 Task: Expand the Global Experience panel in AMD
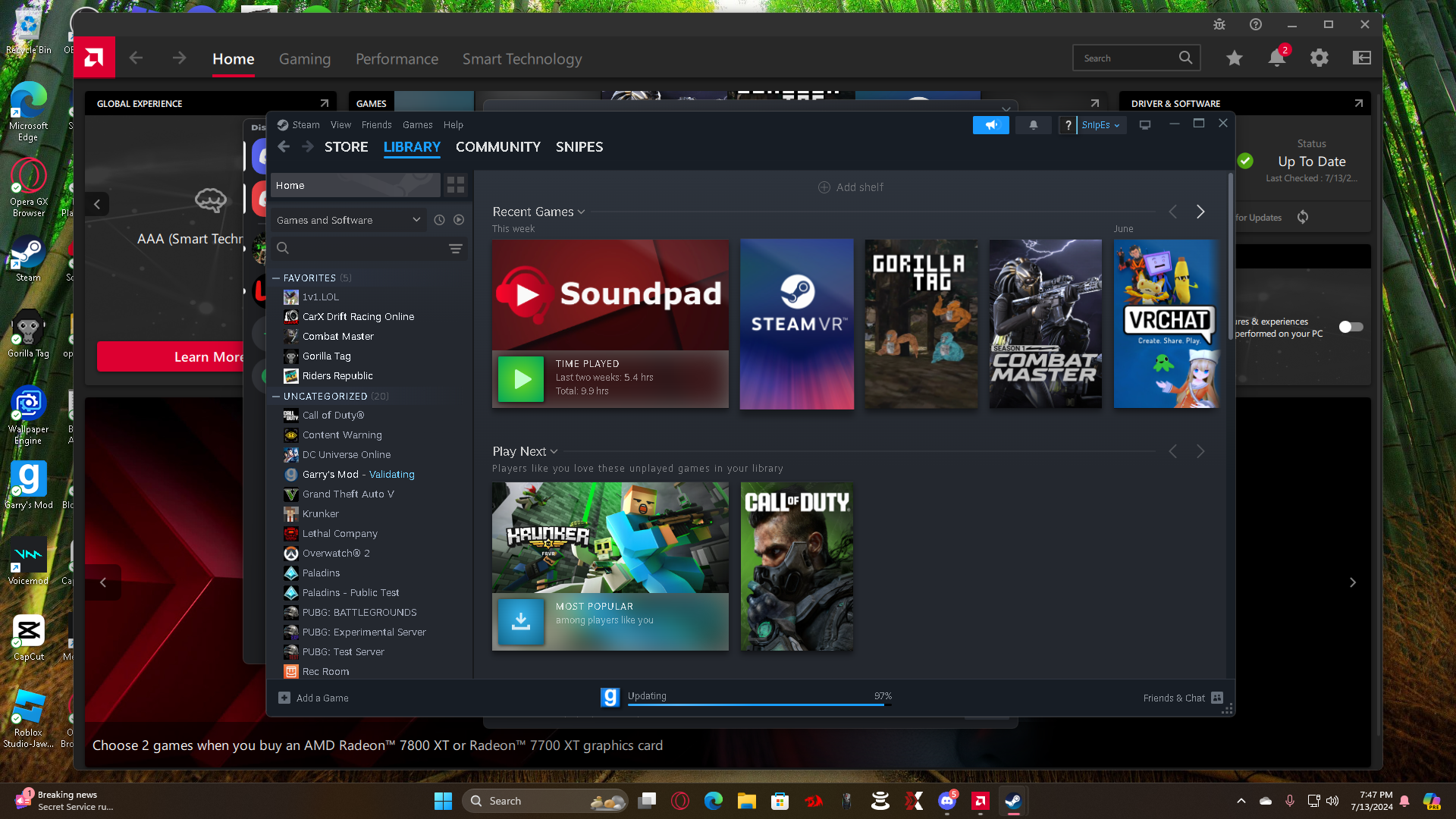pyautogui.click(x=325, y=103)
